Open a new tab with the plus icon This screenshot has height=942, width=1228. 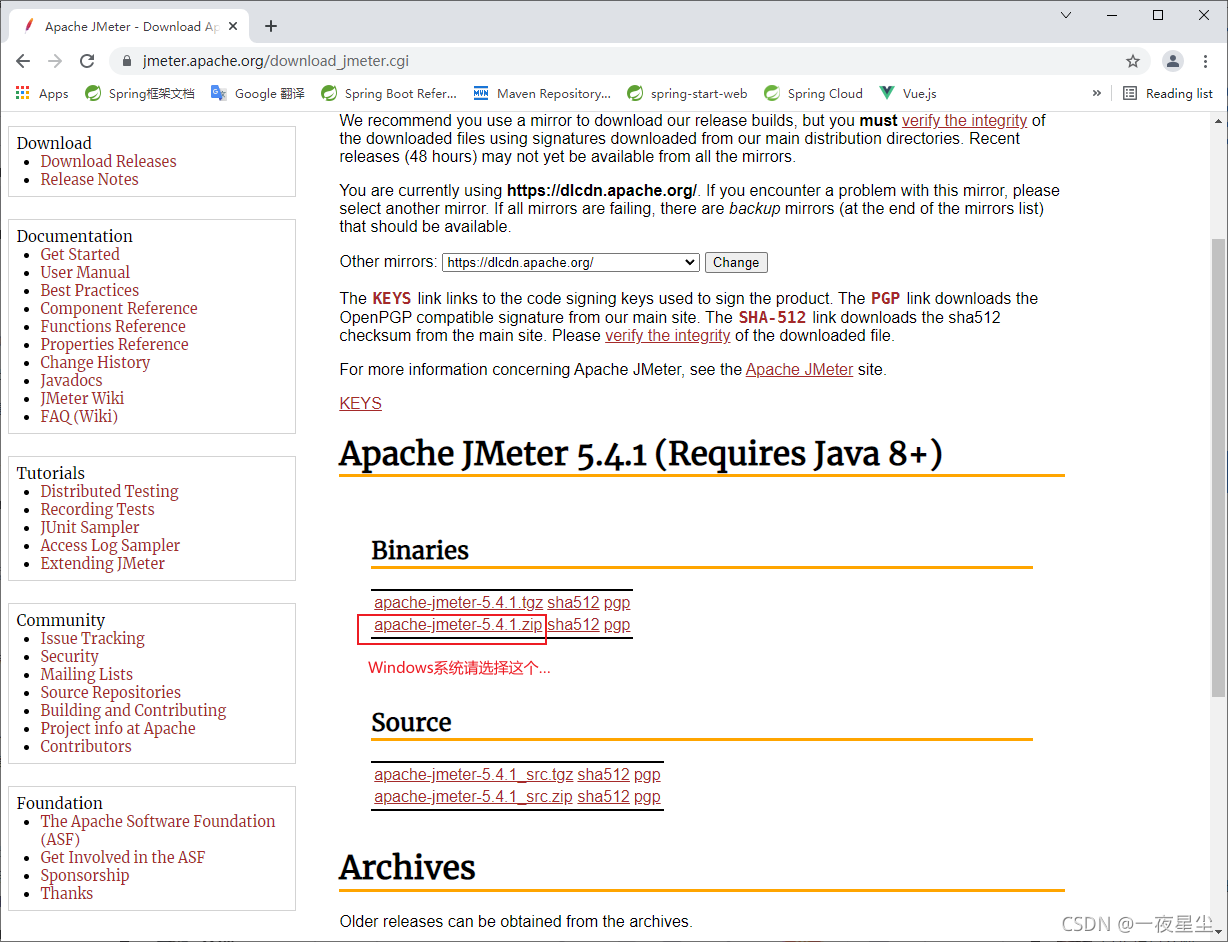[271, 26]
